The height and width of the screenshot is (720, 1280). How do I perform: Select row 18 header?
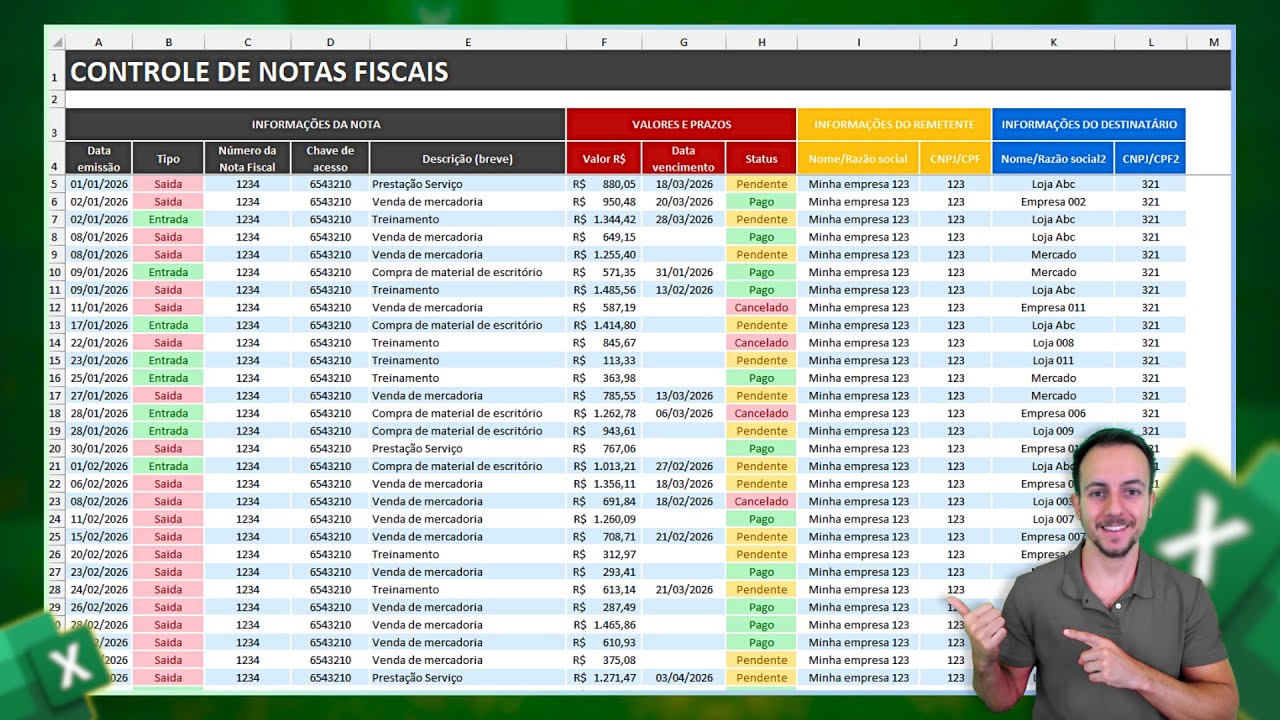pos(55,413)
